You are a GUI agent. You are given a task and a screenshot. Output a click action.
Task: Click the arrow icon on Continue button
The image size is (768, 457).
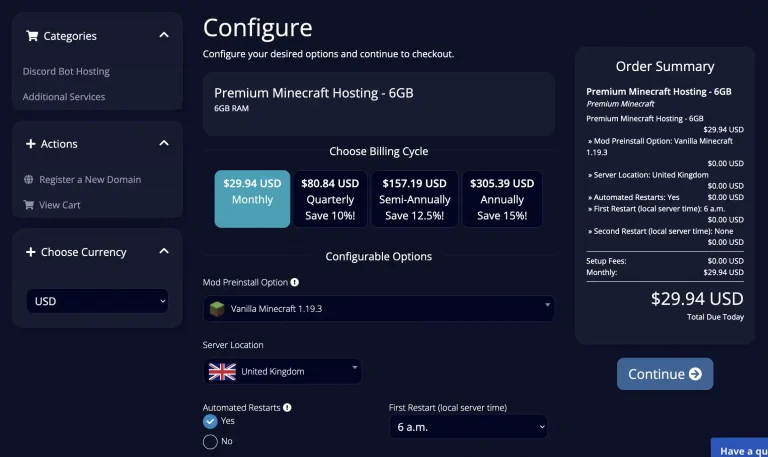(x=695, y=374)
